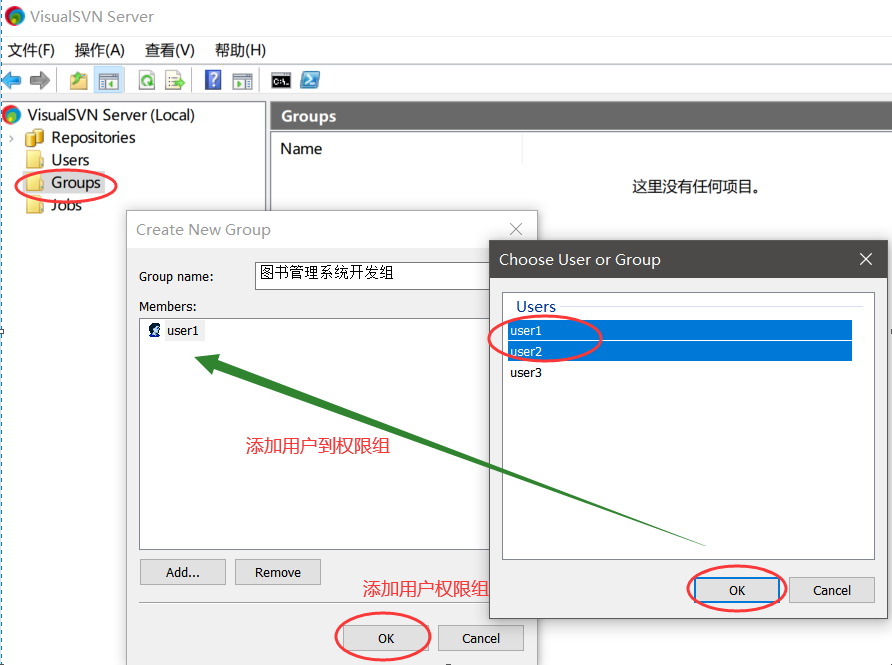
Task: Select the Groups tree item
Action: pyautogui.click(x=76, y=183)
